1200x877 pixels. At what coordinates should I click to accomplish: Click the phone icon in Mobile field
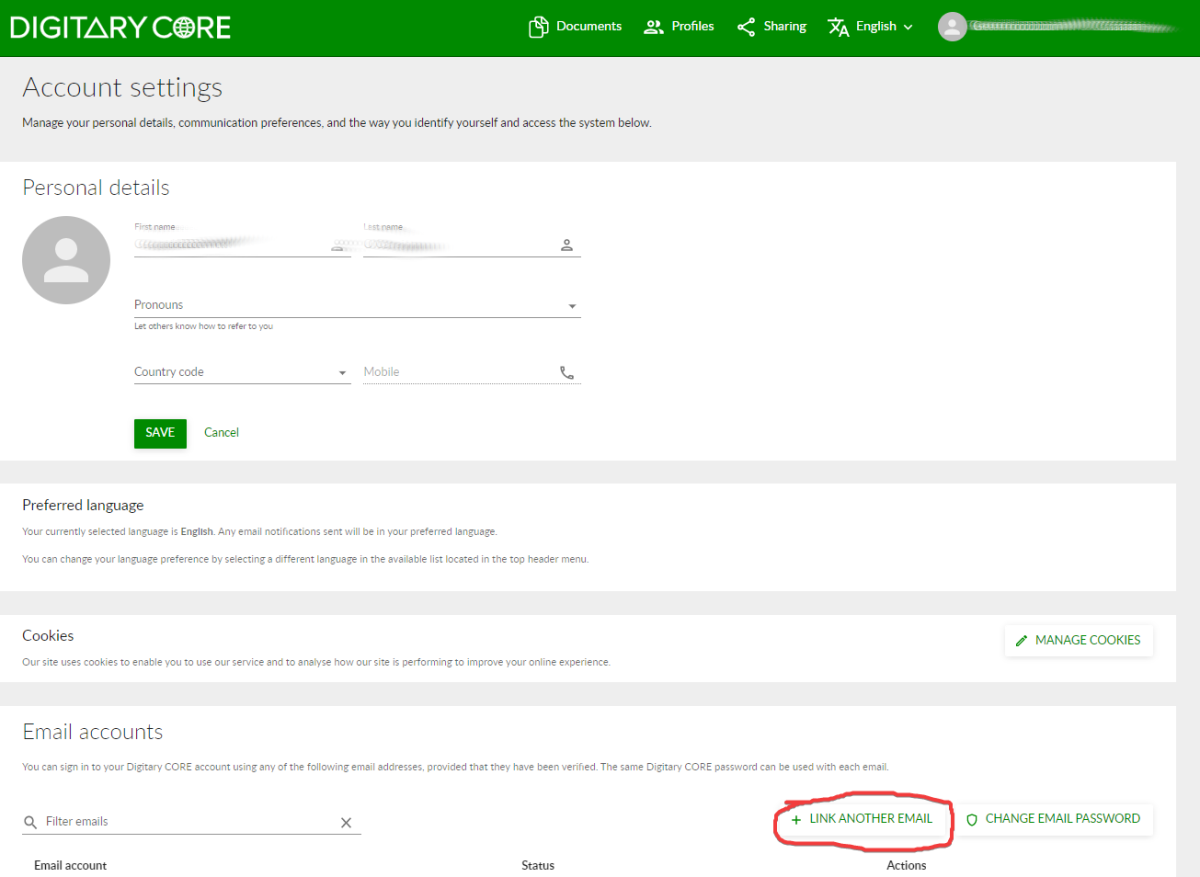pyautogui.click(x=567, y=372)
